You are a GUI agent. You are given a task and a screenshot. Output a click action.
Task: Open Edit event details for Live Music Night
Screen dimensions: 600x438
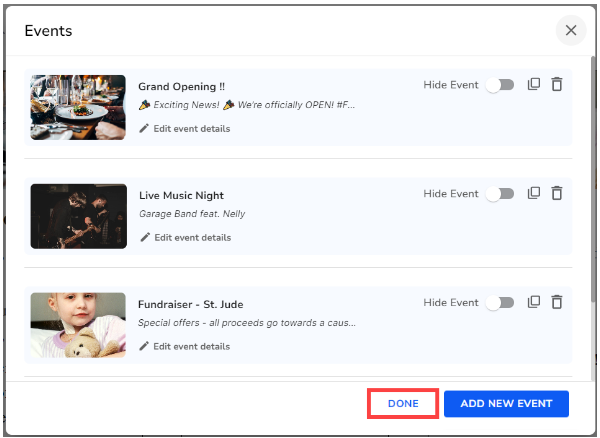pyautogui.click(x=191, y=237)
